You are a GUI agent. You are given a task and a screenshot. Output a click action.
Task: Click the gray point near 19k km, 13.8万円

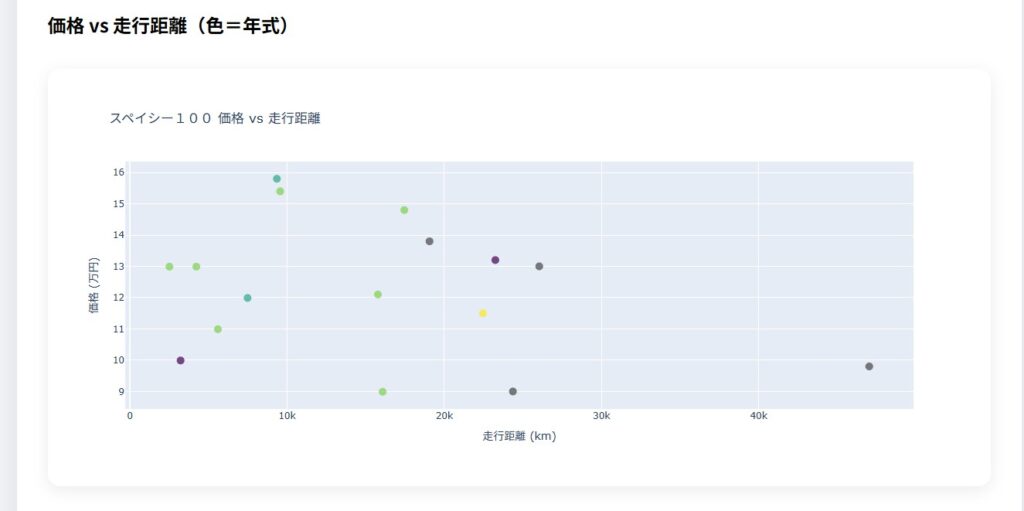click(429, 241)
